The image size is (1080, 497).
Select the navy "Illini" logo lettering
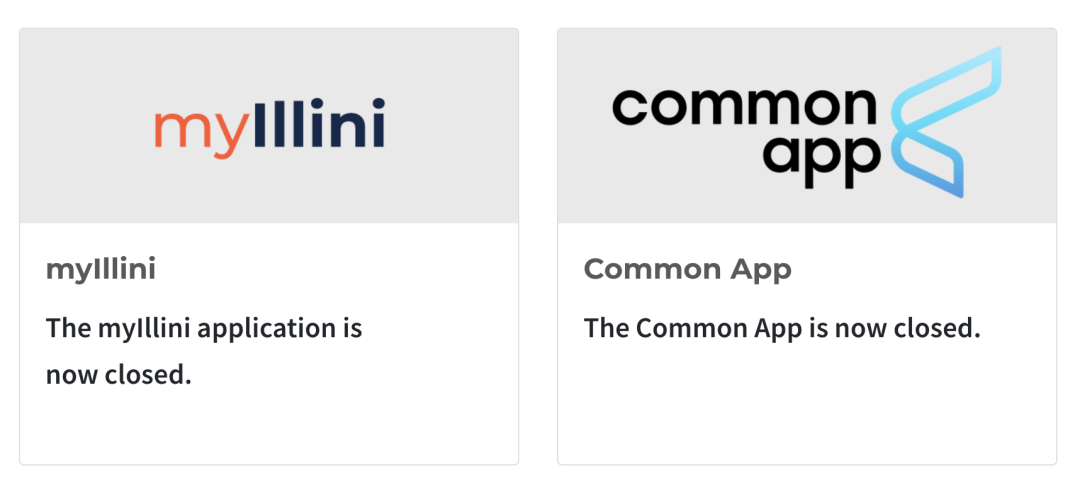(319, 123)
